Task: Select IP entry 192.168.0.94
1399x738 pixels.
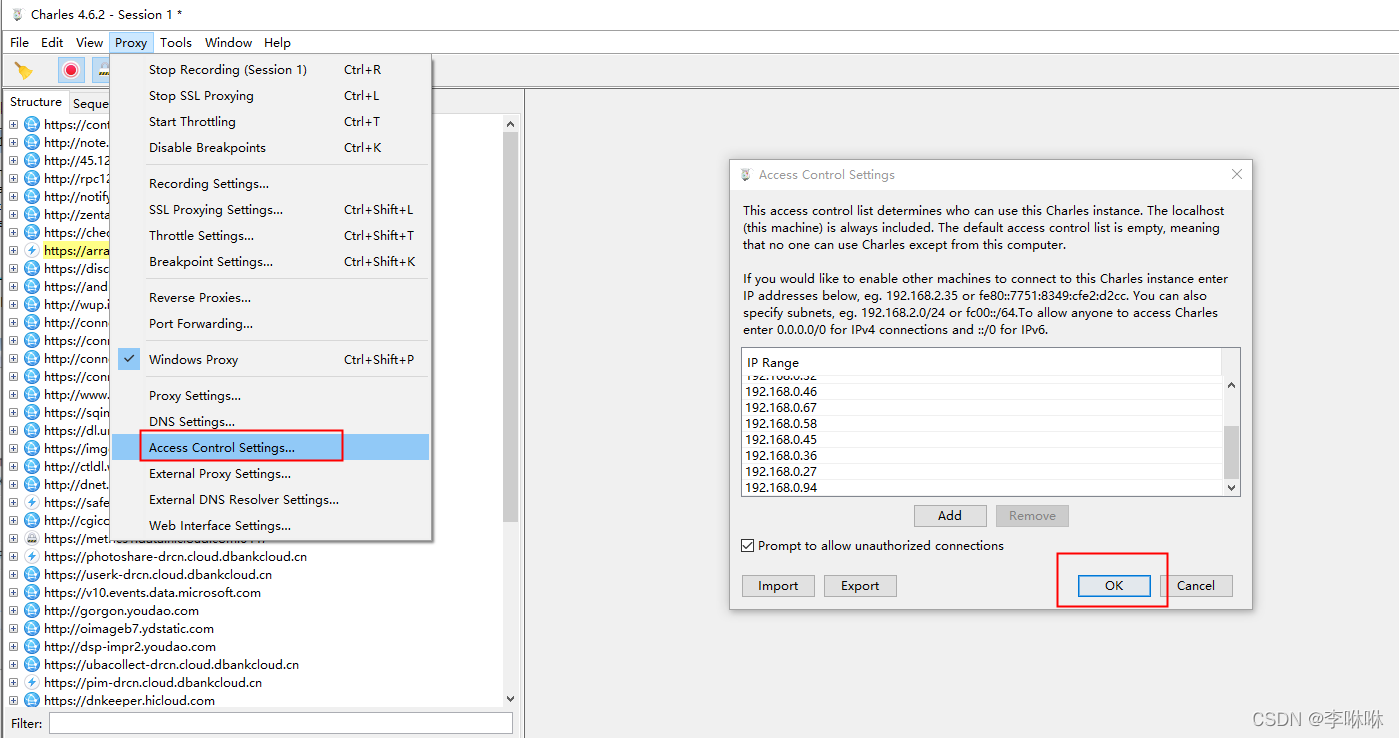Action: (x=982, y=488)
